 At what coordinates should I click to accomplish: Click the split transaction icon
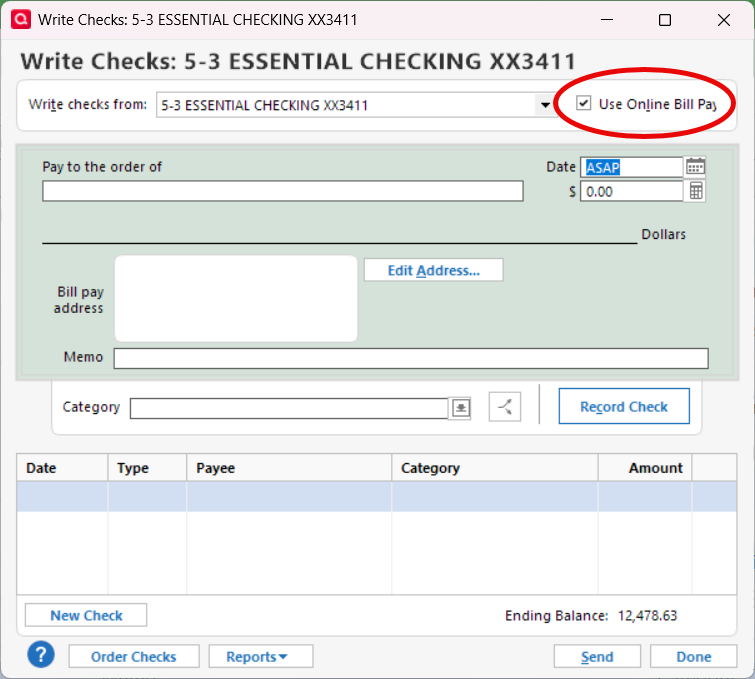pos(505,407)
